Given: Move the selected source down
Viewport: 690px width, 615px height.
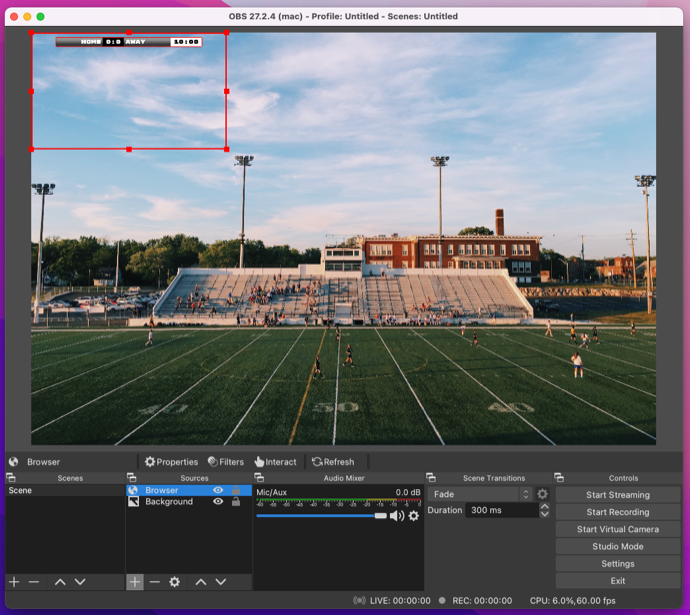Looking at the screenshot, I should point(221,582).
